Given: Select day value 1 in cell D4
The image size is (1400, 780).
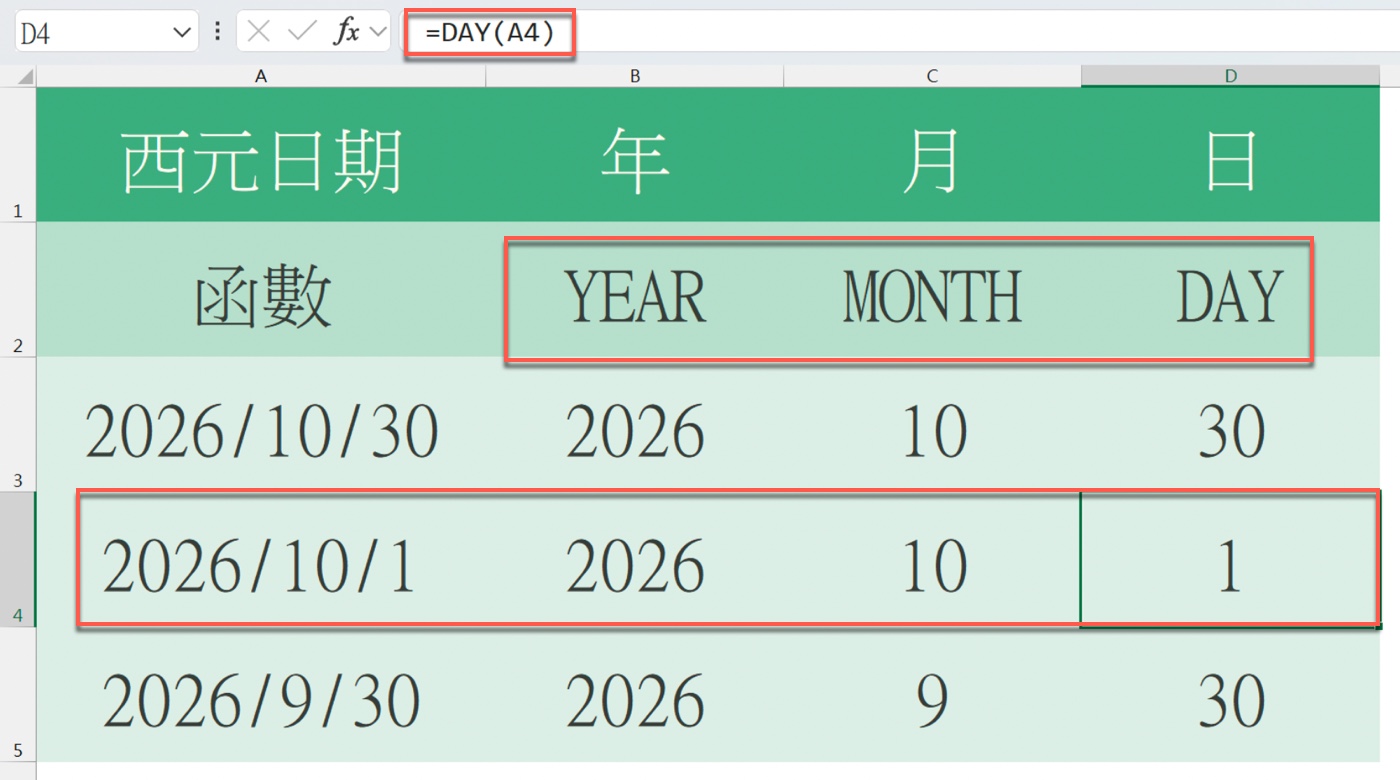Looking at the screenshot, I should 1231,559.
